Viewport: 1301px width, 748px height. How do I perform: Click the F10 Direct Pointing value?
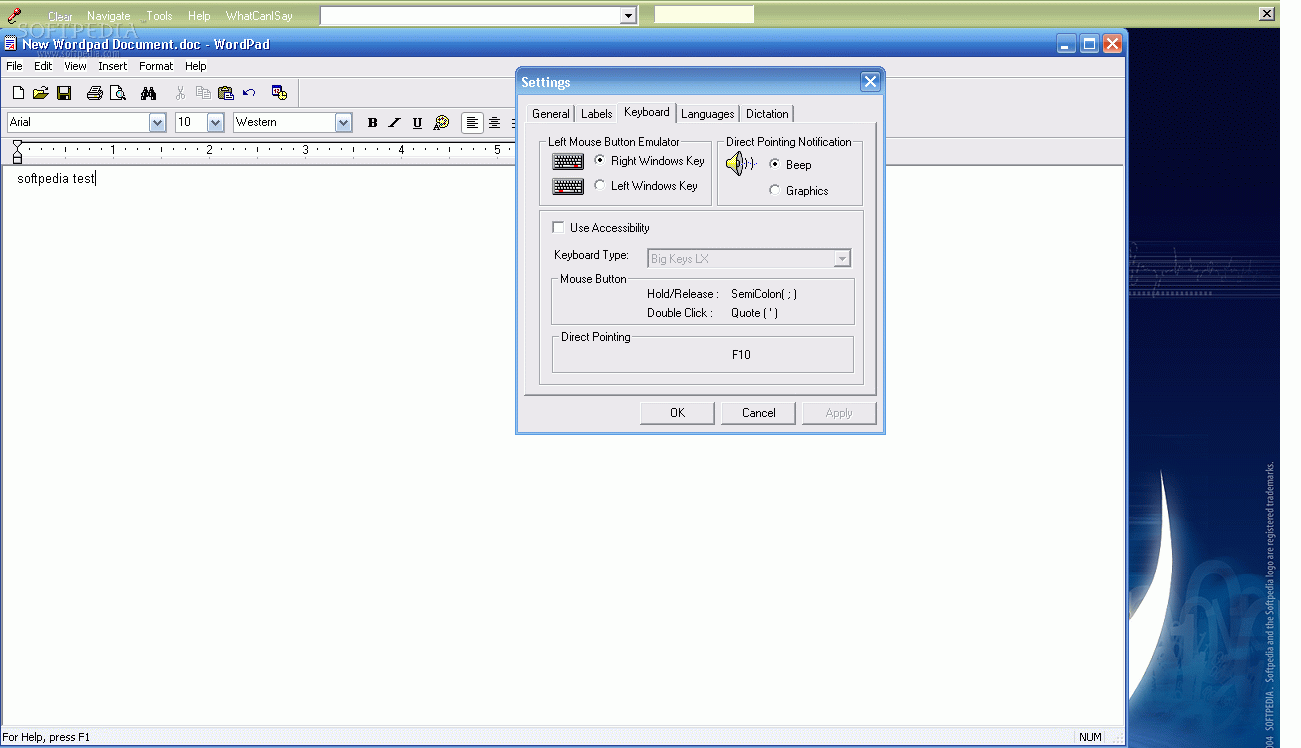pyautogui.click(x=741, y=355)
